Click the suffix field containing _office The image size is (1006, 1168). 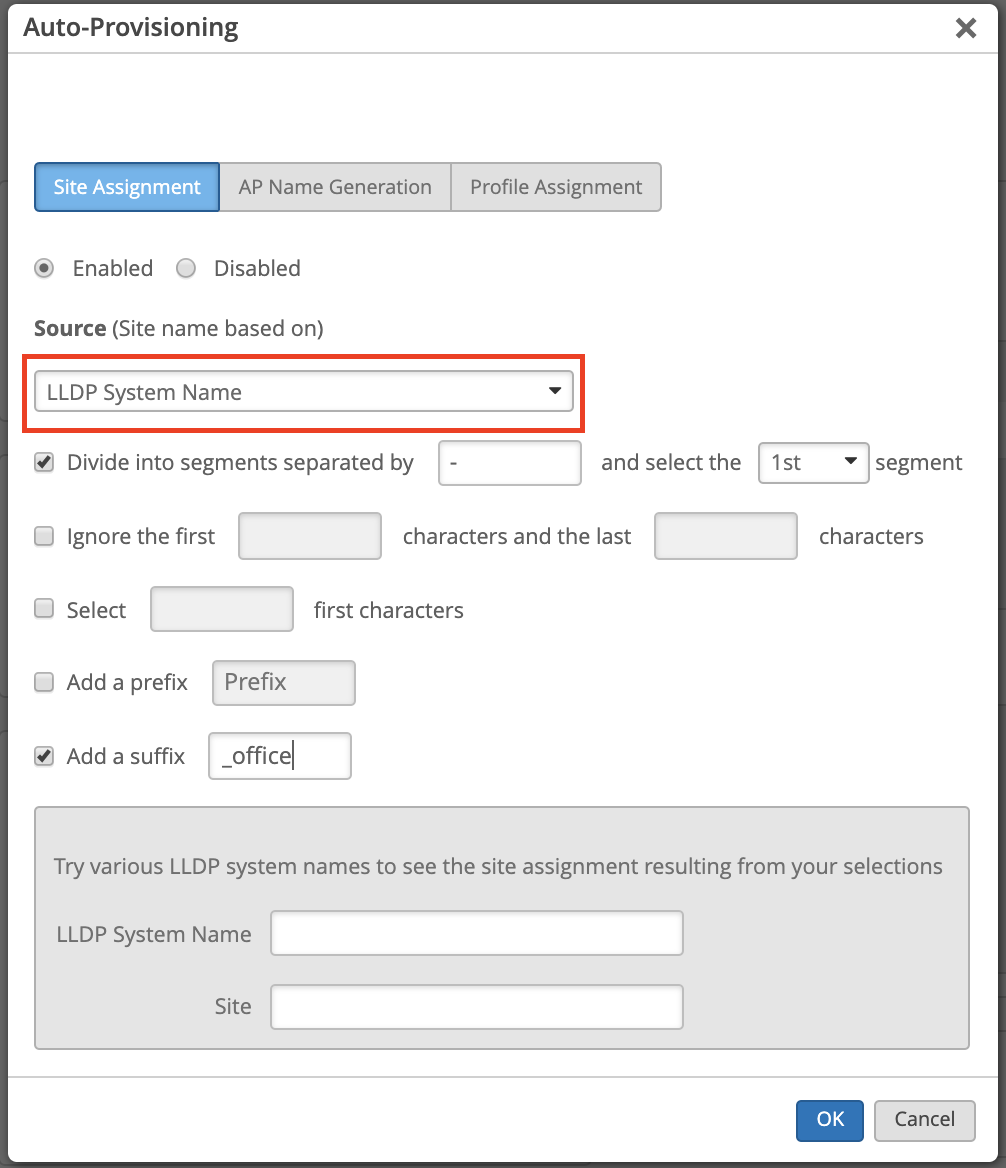pos(279,756)
